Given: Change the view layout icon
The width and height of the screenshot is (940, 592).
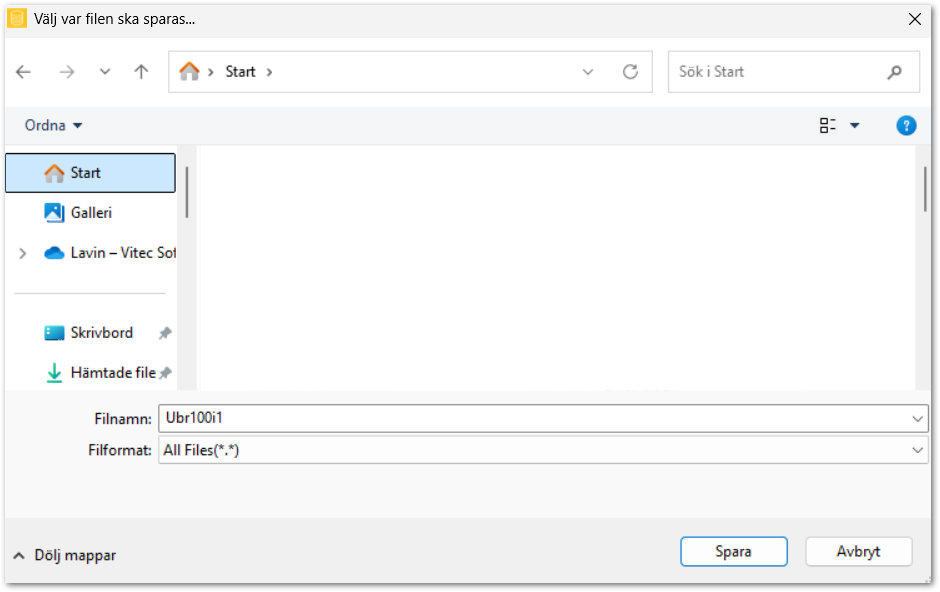Looking at the screenshot, I should [828, 125].
